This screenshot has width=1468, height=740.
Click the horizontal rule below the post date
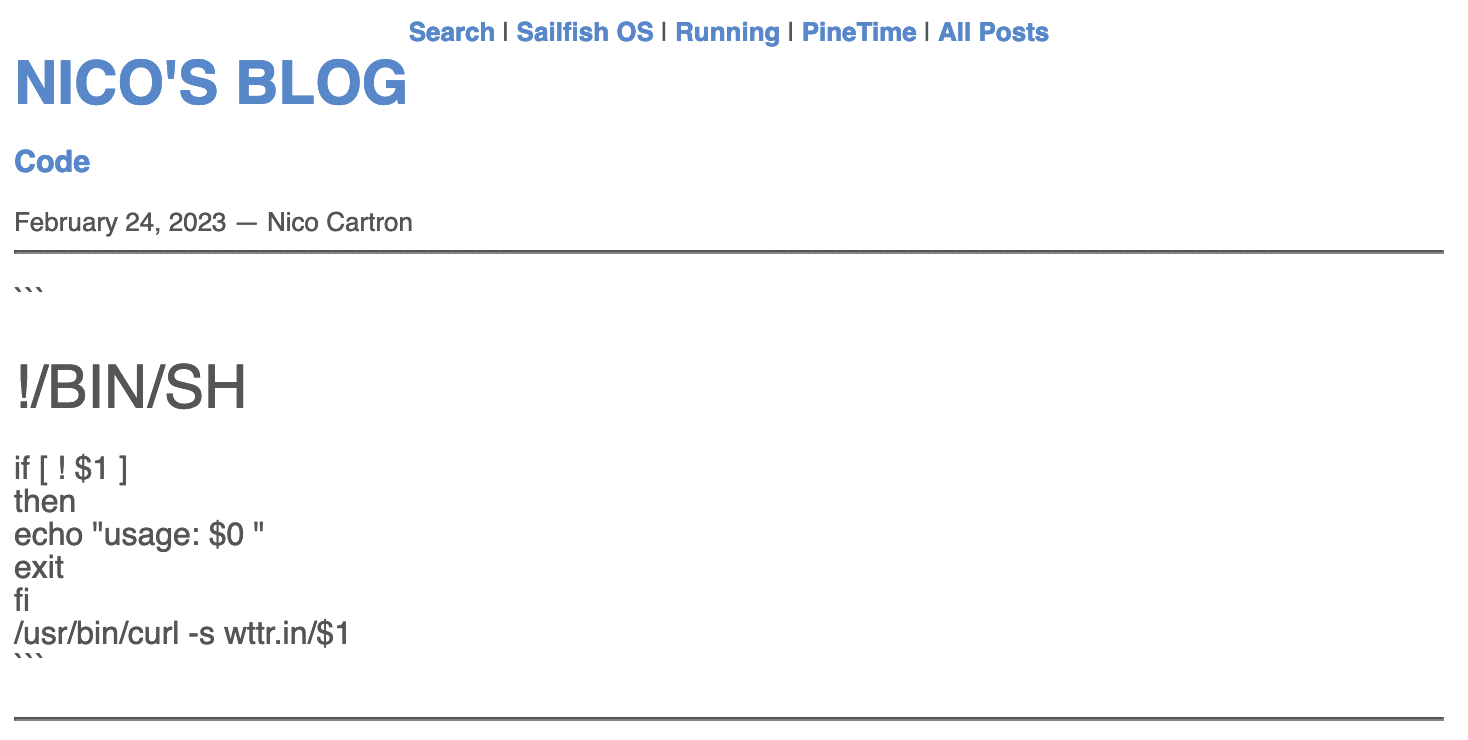pyautogui.click(x=728, y=251)
